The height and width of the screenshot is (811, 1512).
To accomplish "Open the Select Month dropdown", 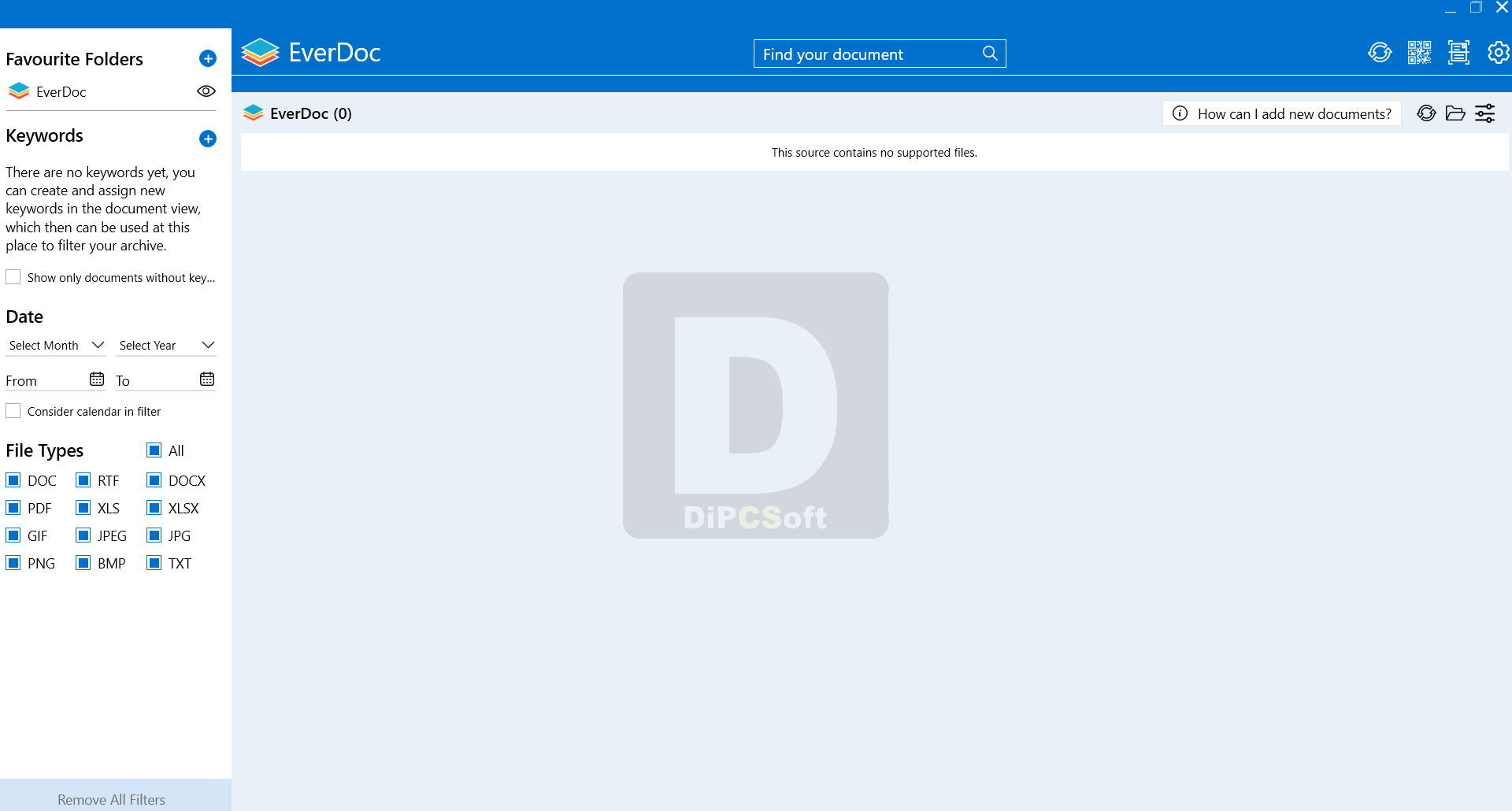I will coord(56,346).
